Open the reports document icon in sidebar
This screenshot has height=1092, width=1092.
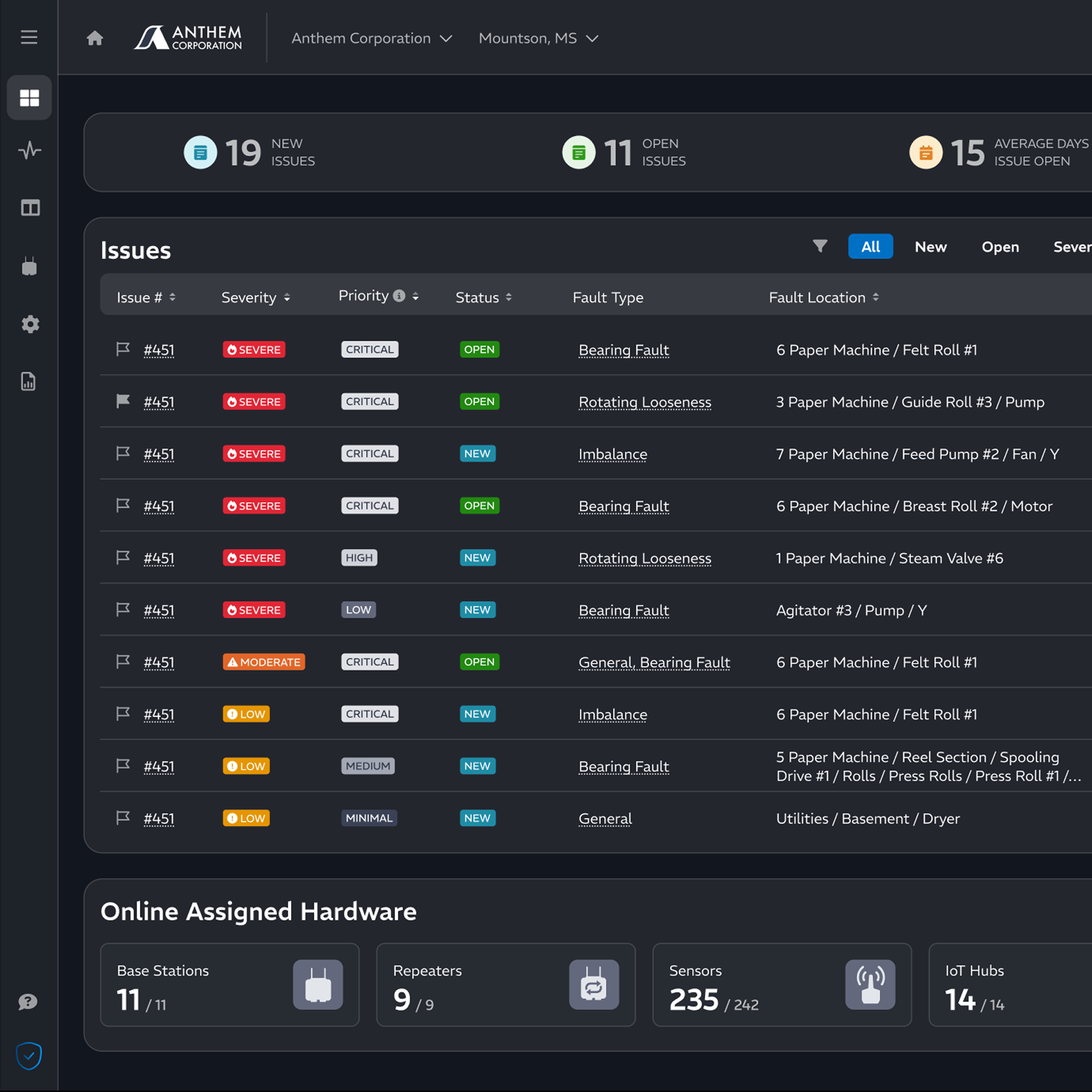29,382
